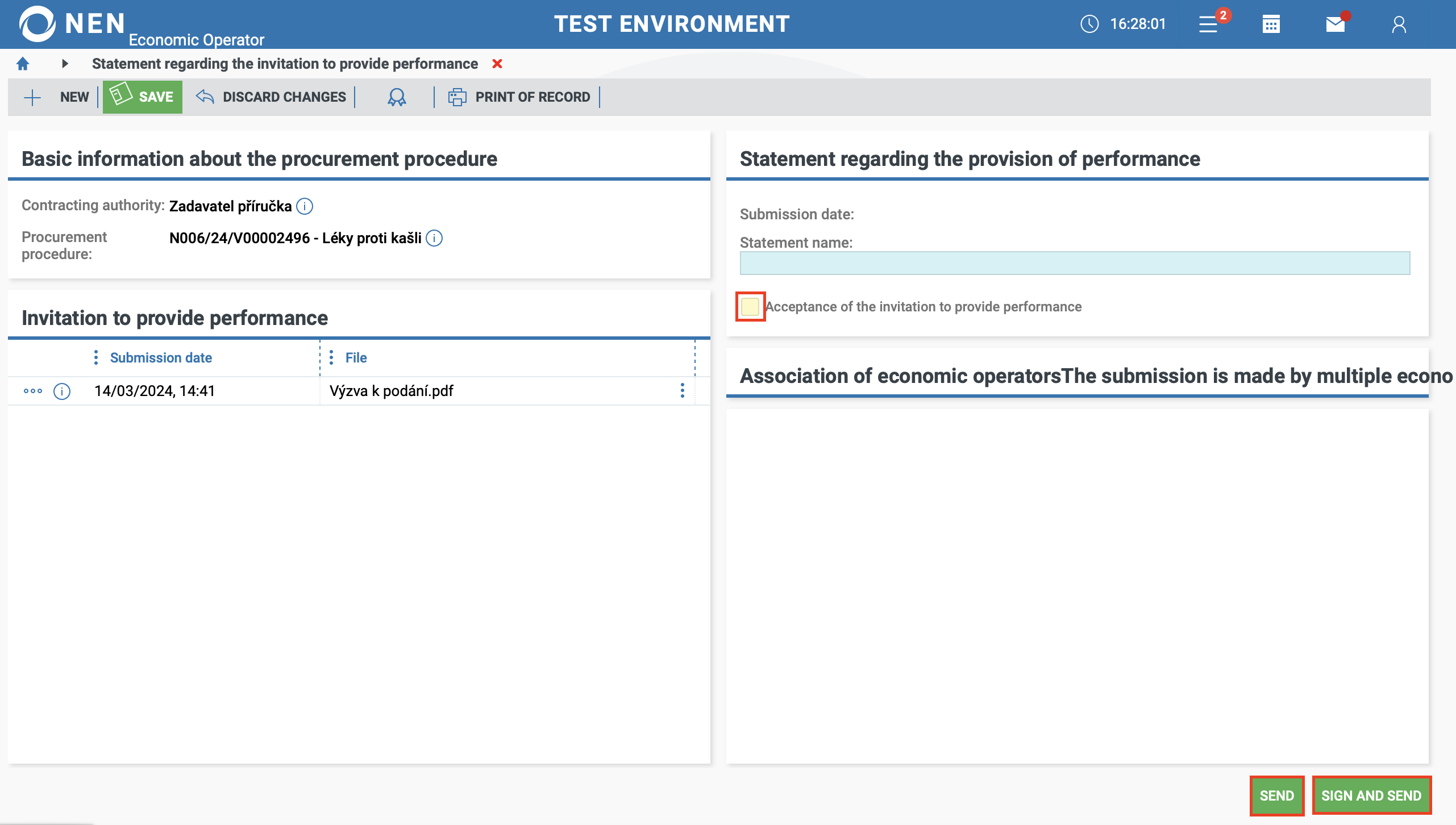Click the Statement name input field
This screenshot has width=1456, height=825.
(x=1074, y=263)
